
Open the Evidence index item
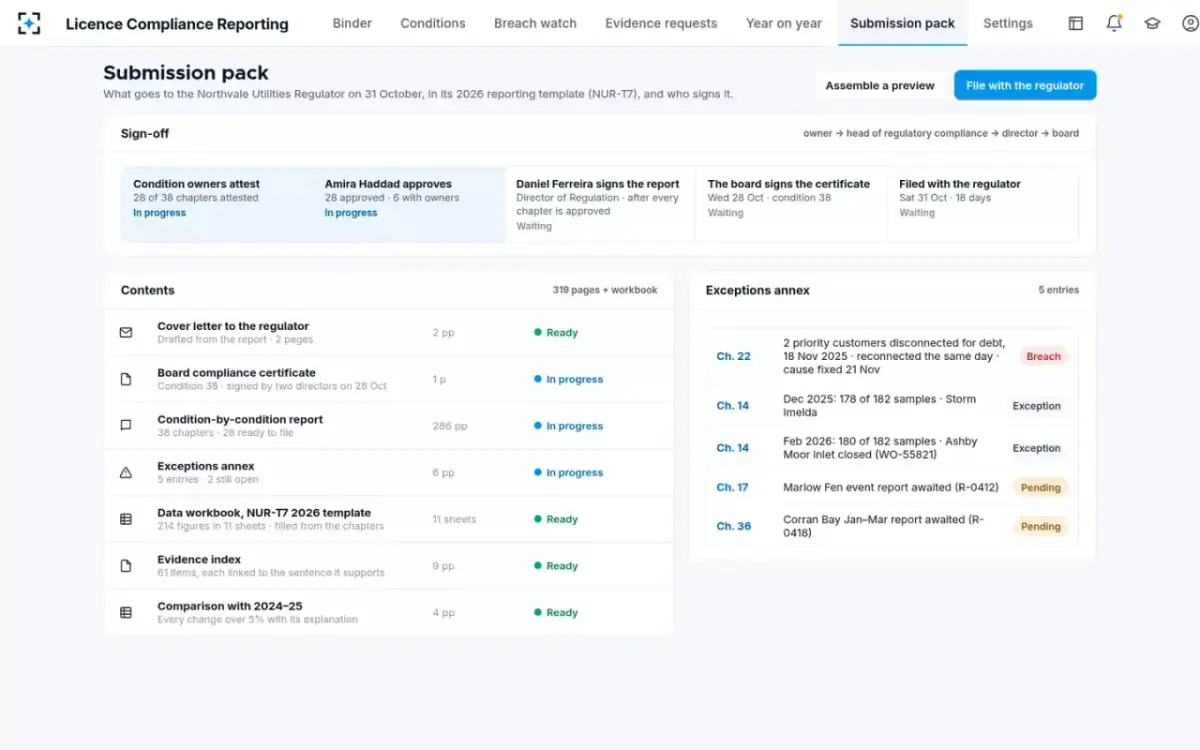click(389, 566)
